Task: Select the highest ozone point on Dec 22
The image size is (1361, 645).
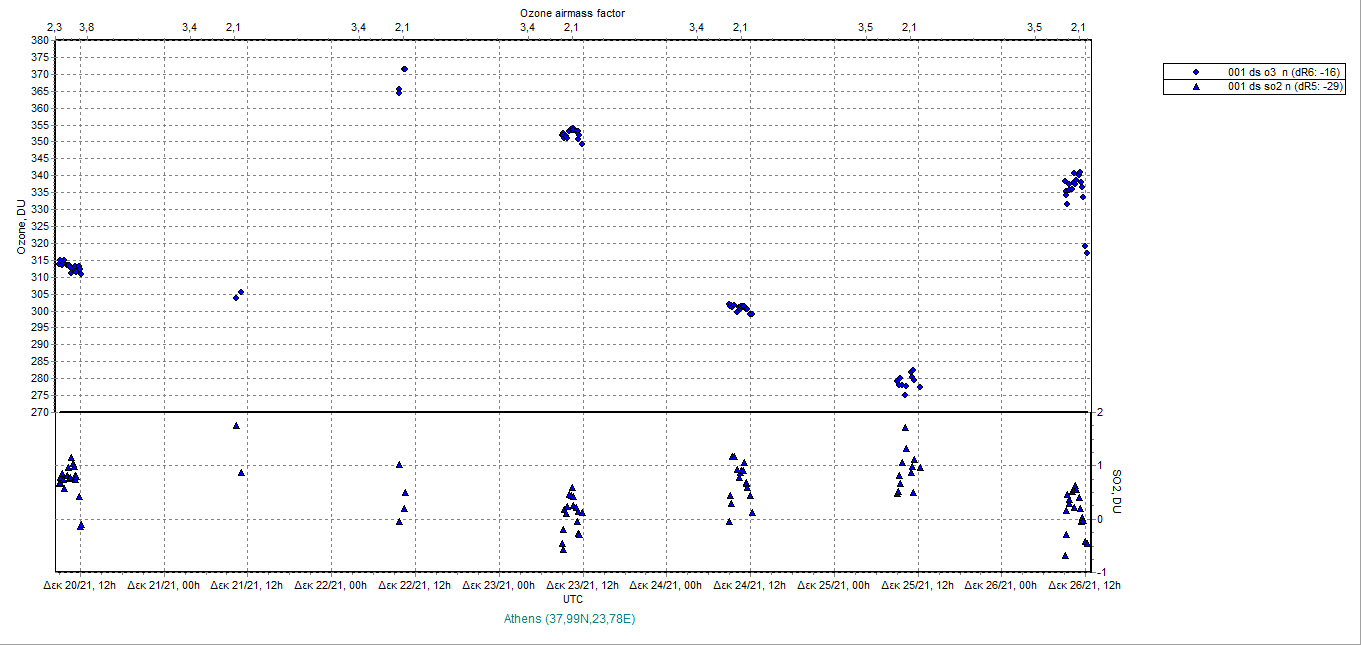Action: click(x=404, y=69)
